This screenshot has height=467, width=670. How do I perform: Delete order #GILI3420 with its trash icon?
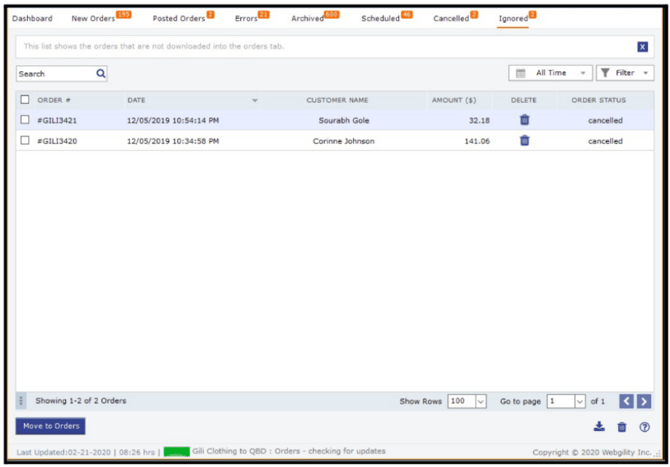pyautogui.click(x=524, y=141)
